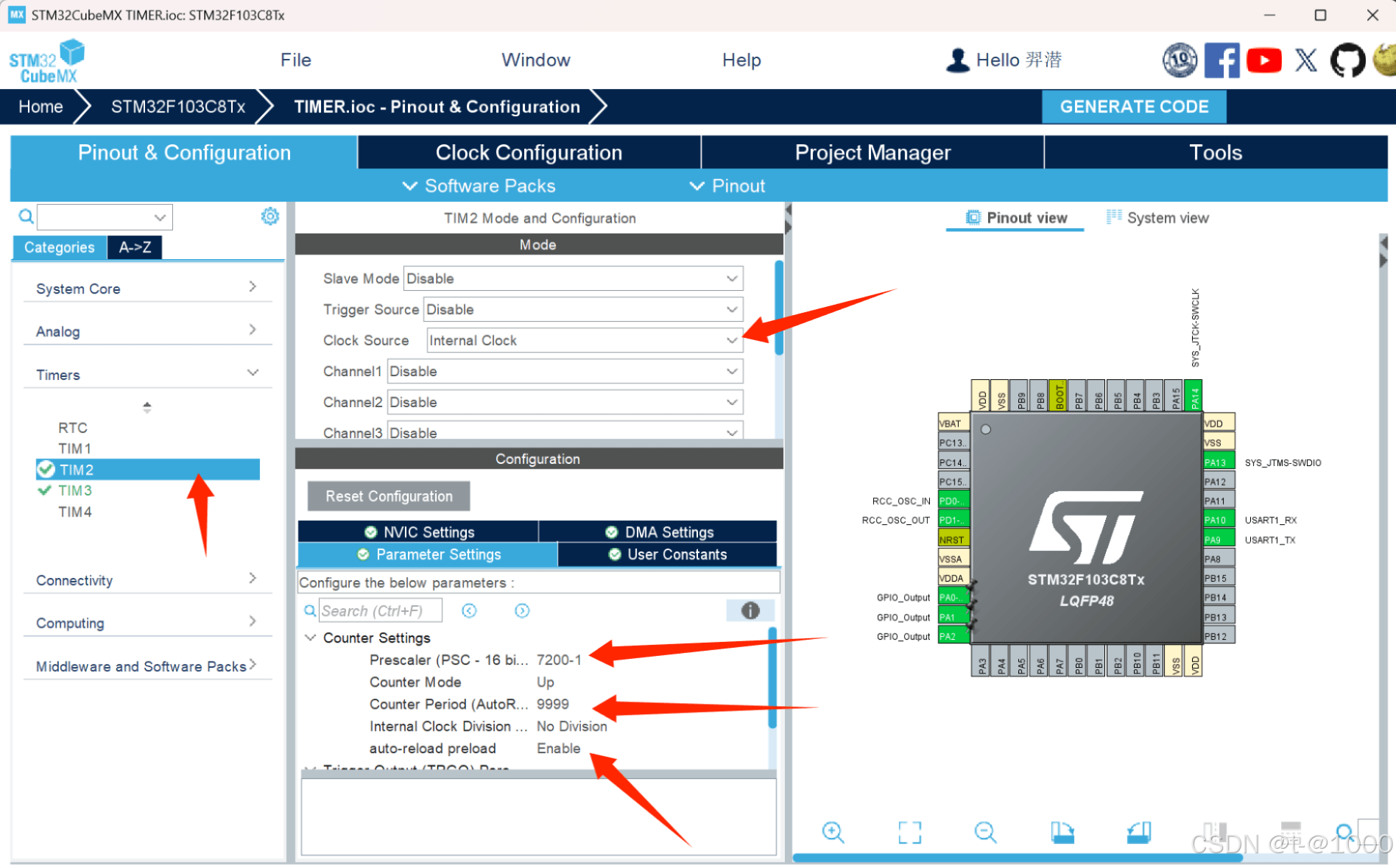Open the NVIC Settings tab

(x=418, y=532)
